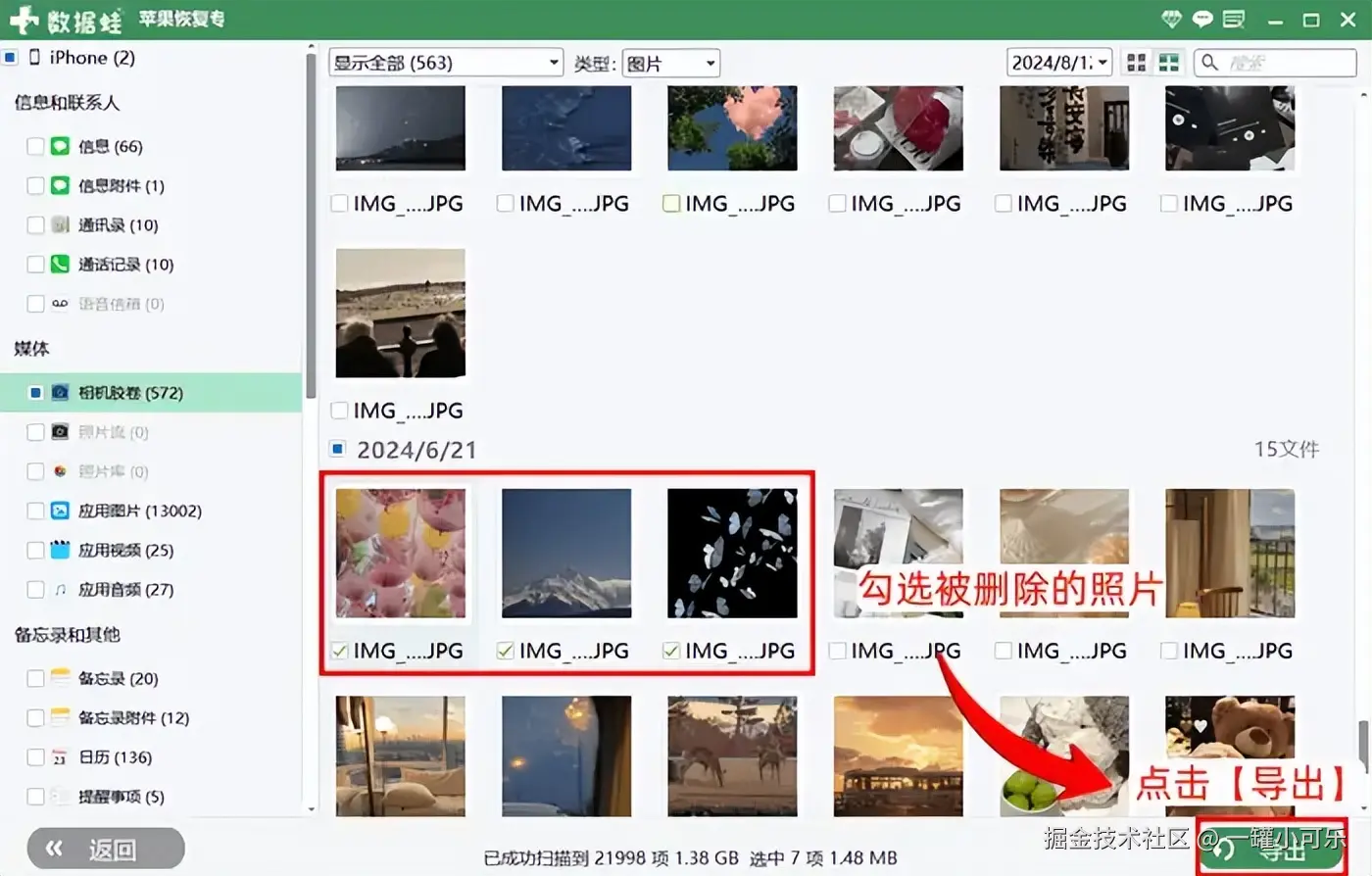
Task: Select 应用图片 (13002) in the sidebar
Action: pyautogui.click(x=140, y=511)
